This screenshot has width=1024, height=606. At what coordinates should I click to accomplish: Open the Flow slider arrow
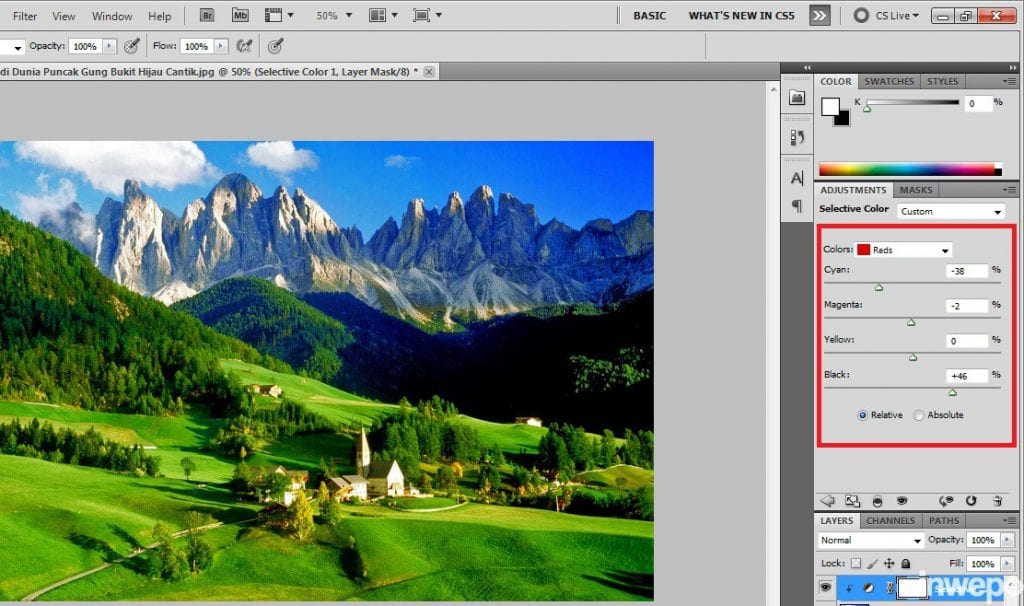click(221, 46)
